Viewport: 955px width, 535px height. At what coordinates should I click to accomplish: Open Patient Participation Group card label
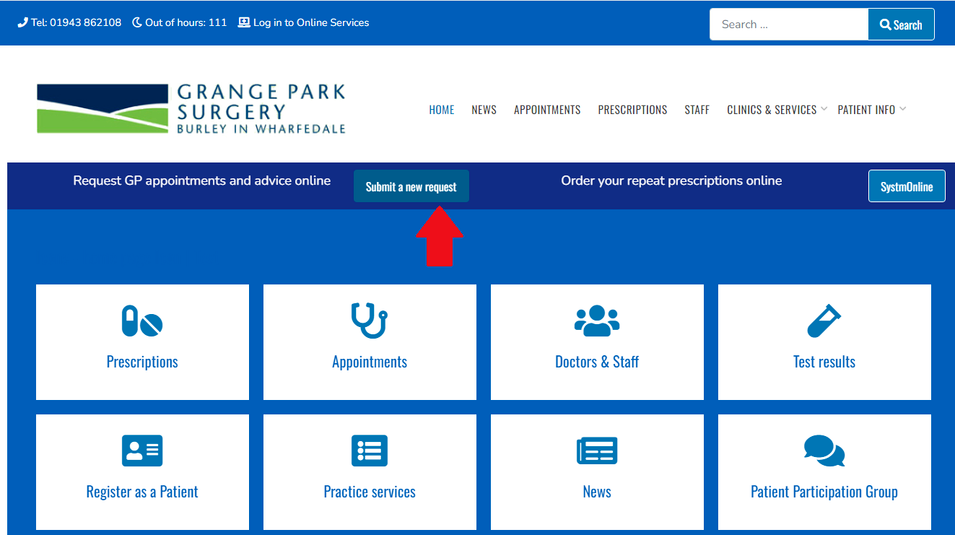point(824,492)
